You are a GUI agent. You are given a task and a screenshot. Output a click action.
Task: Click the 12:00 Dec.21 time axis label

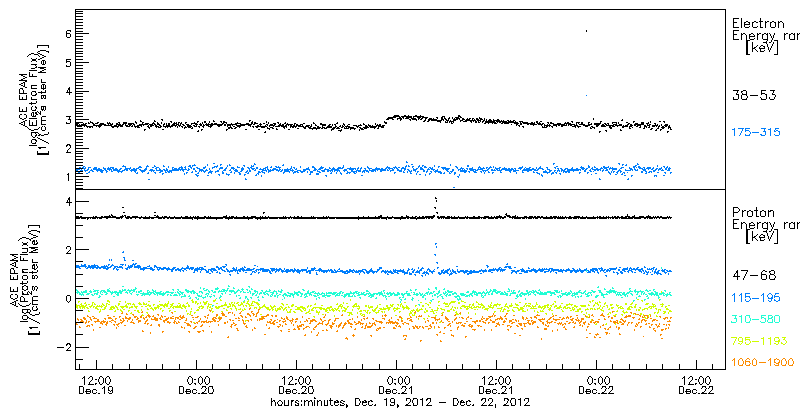(496, 386)
